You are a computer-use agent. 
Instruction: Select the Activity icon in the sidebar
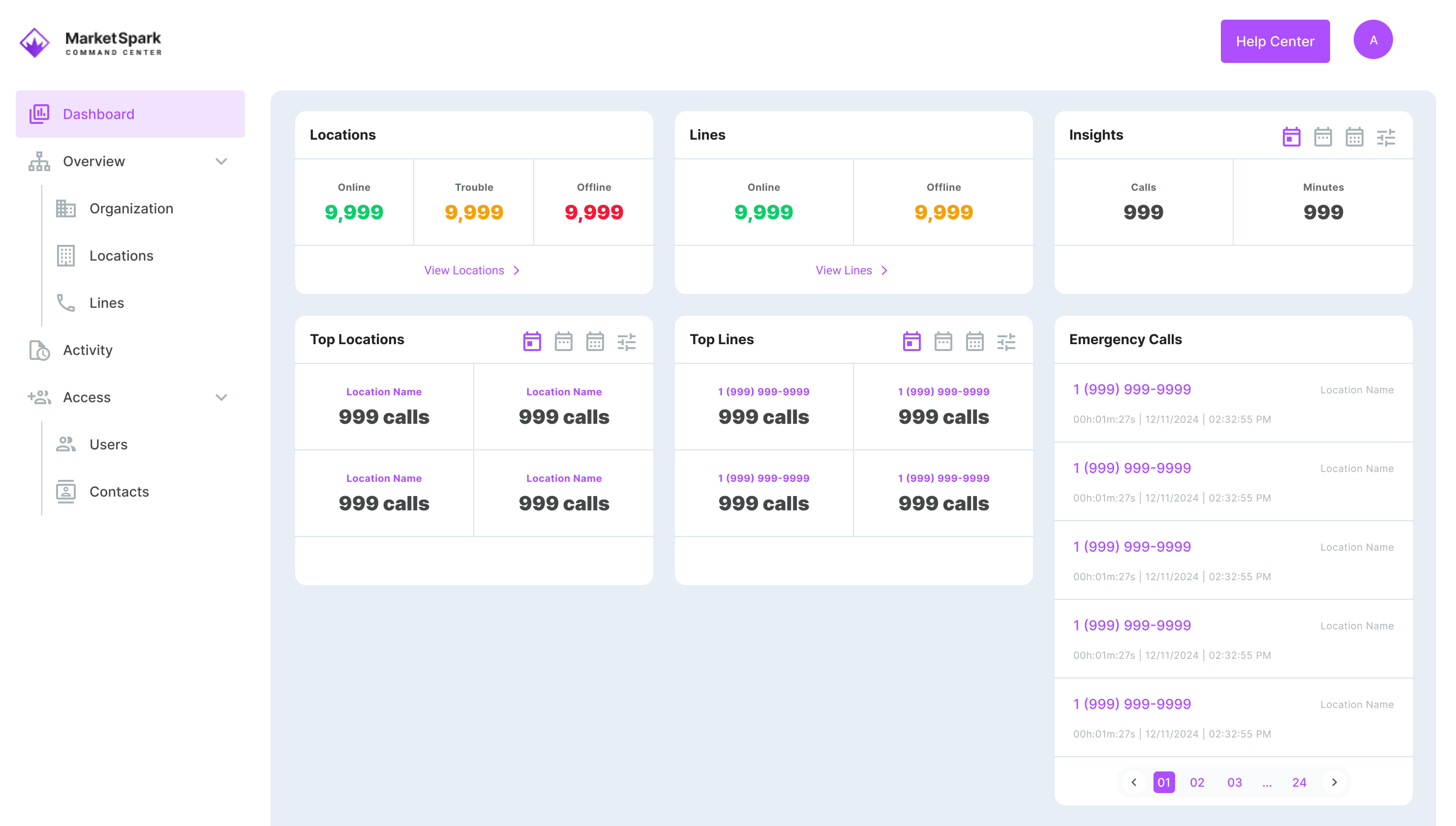[x=38, y=350]
